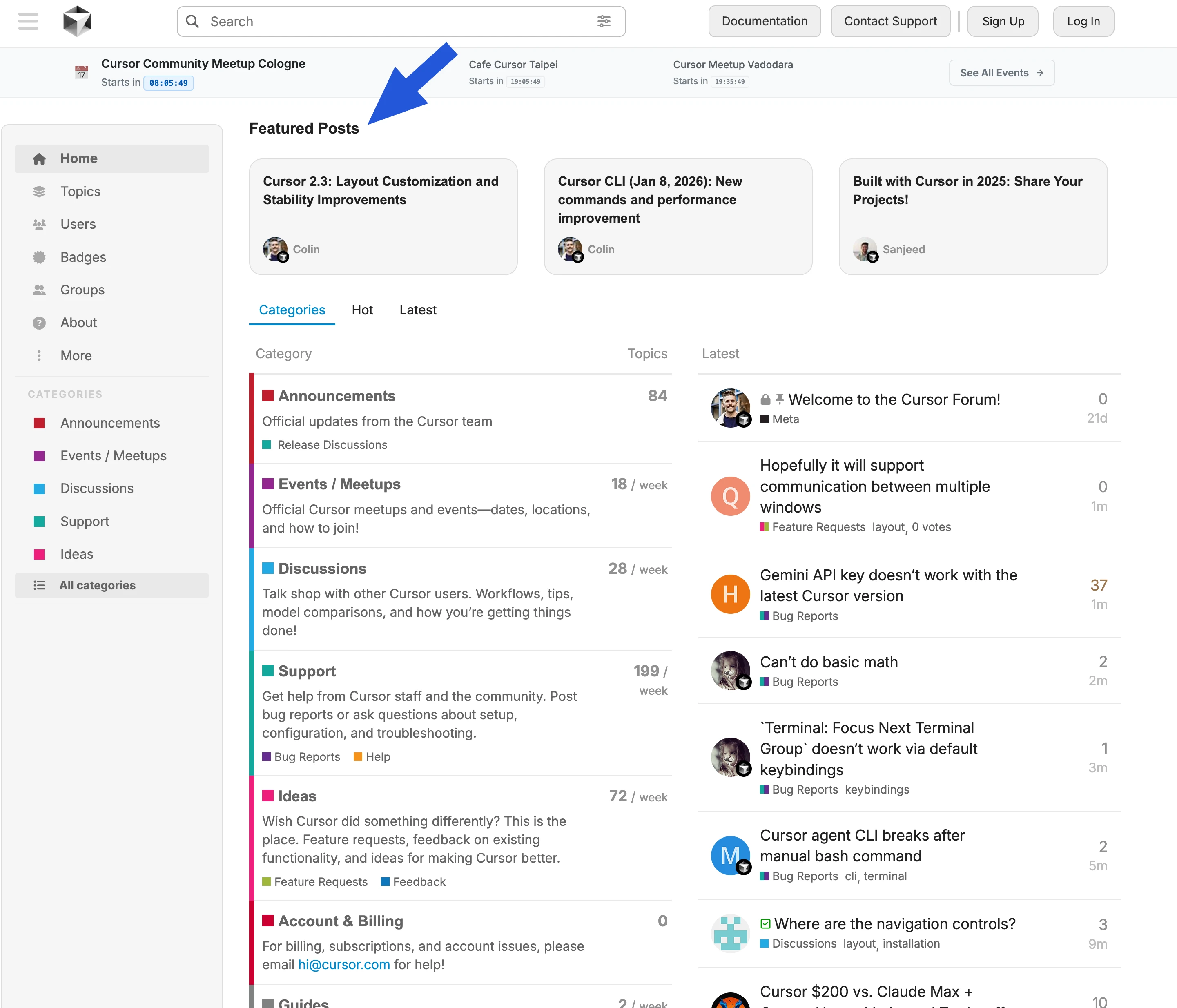
Task: Expand the More sidebar menu
Action: [76, 356]
